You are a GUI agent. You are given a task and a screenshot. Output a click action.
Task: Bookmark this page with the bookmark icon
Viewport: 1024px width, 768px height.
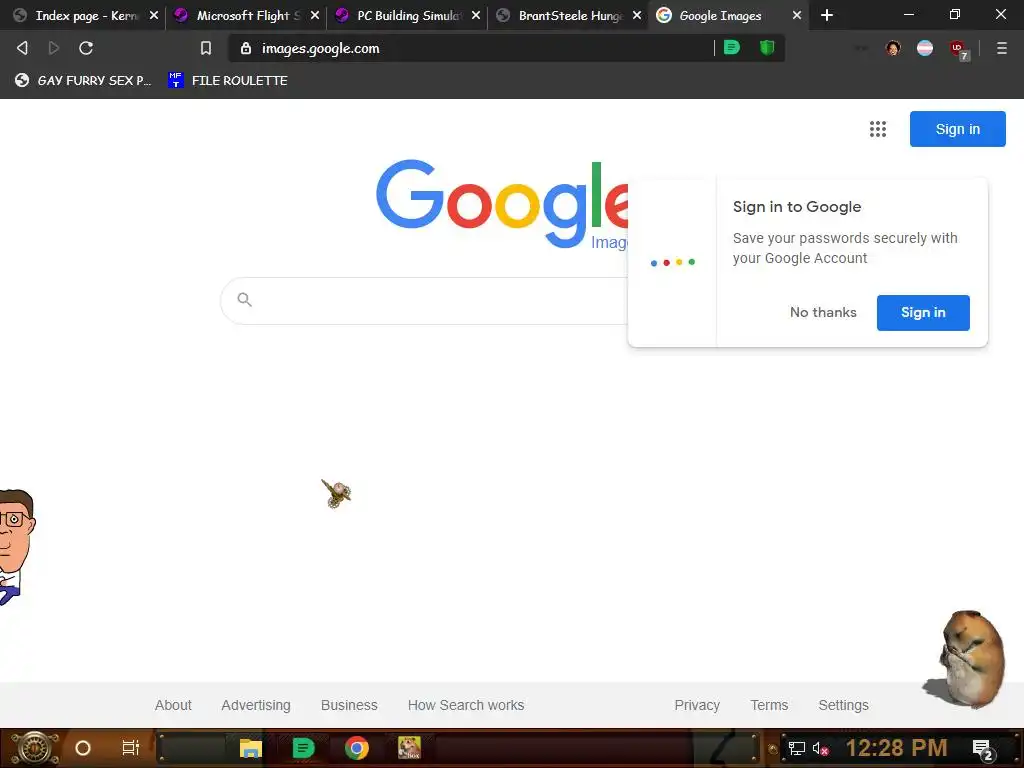206,48
